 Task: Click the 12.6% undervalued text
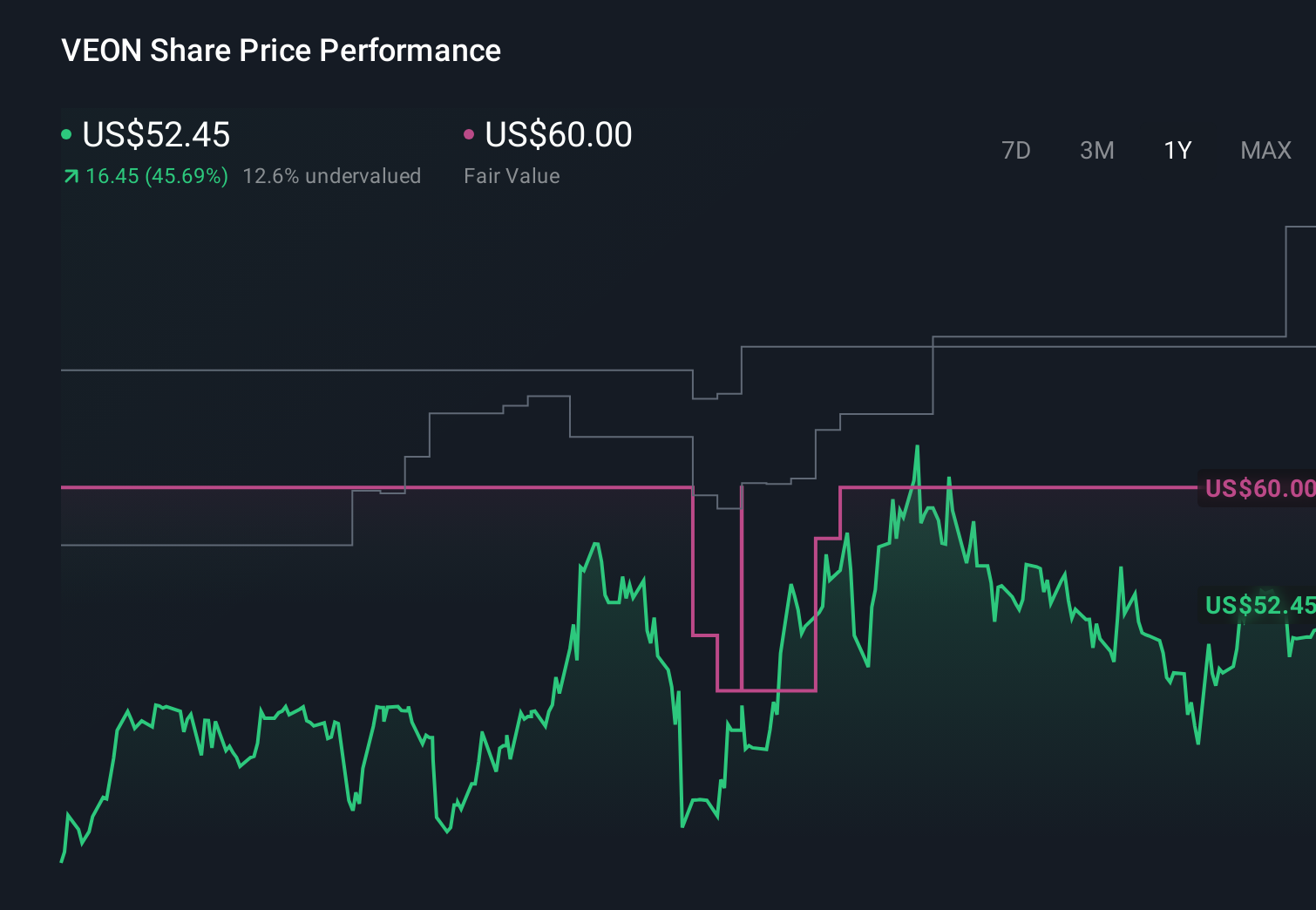coord(333,175)
